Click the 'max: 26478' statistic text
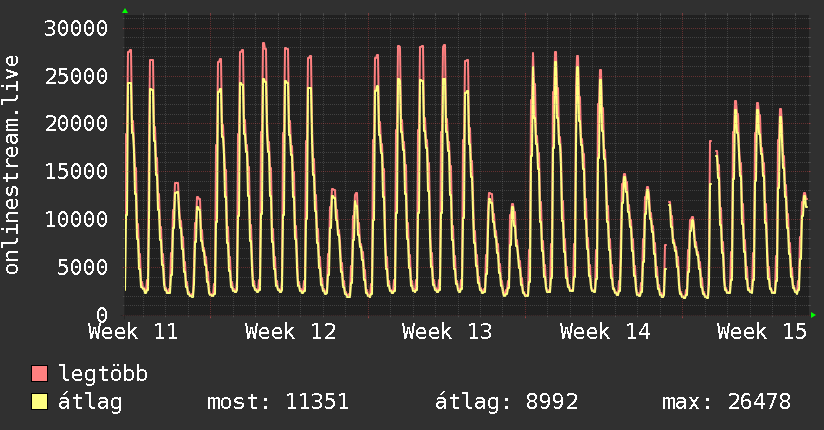824x430 pixels. 726,403
